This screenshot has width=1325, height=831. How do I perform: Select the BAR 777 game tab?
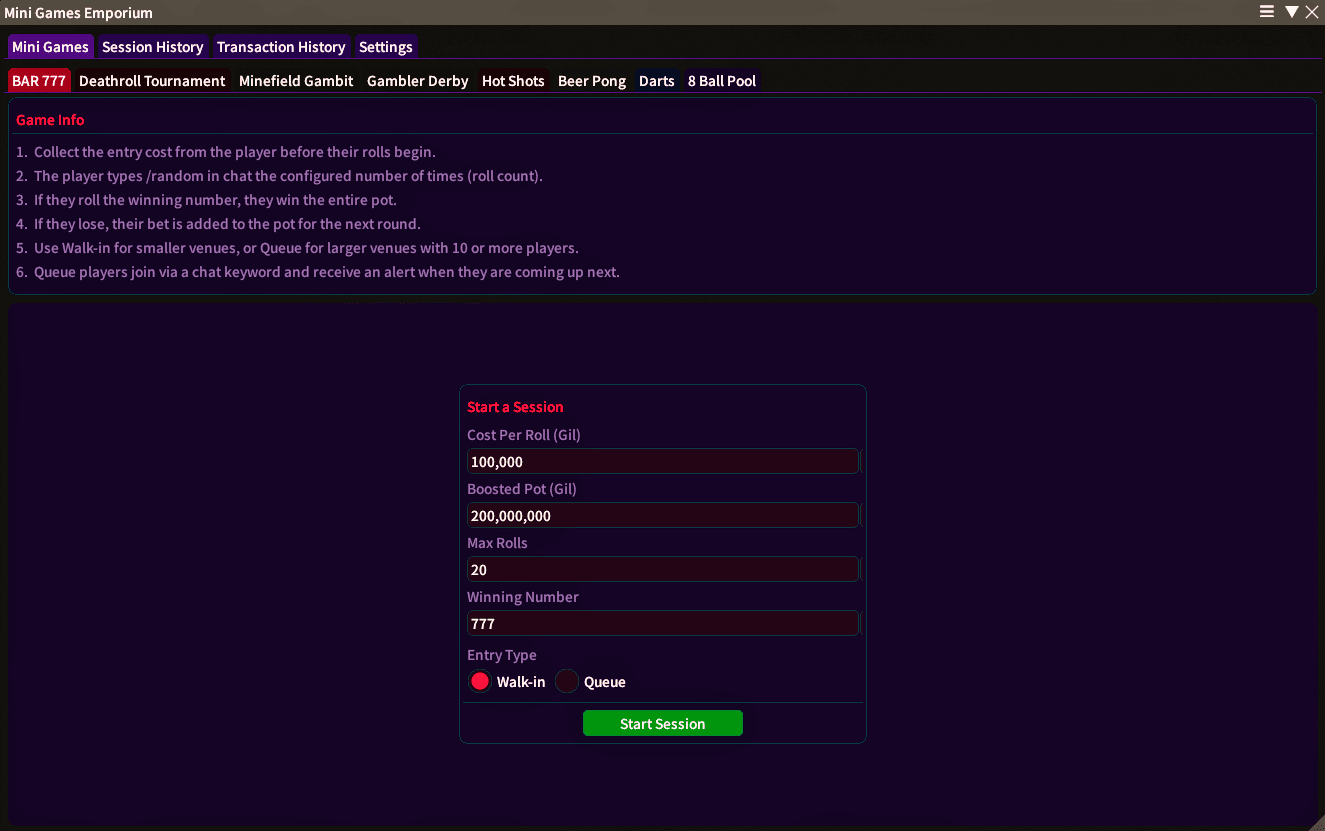pos(39,81)
